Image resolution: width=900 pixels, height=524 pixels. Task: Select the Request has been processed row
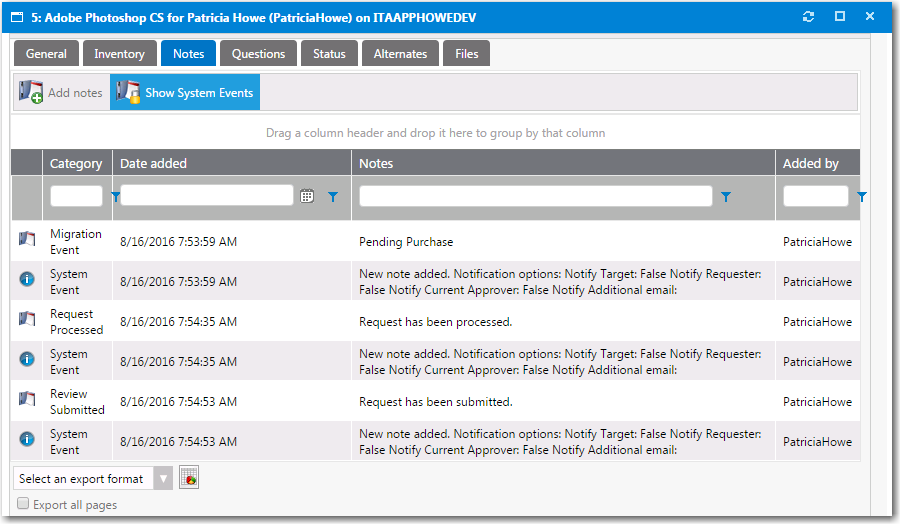(435, 322)
